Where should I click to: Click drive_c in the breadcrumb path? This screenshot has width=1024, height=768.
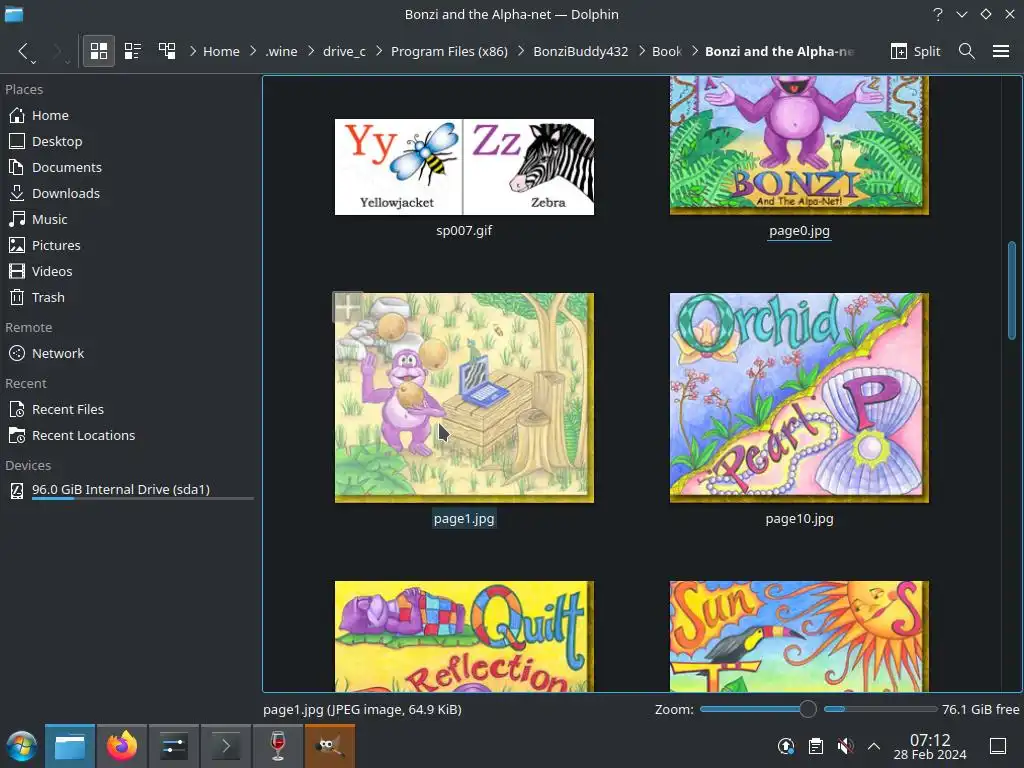[344, 51]
